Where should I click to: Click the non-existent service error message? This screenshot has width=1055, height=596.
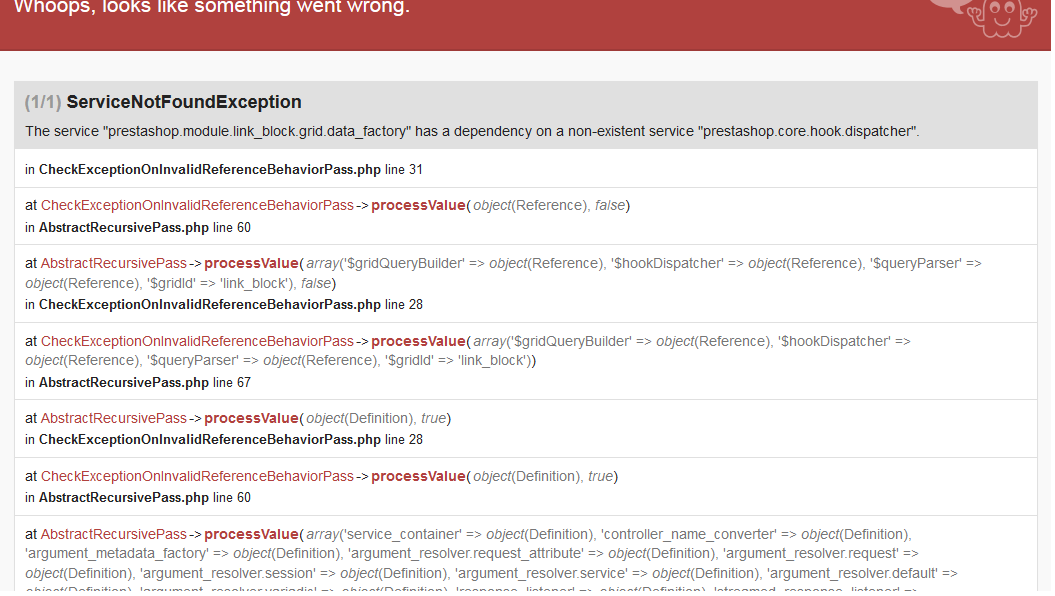(472, 131)
